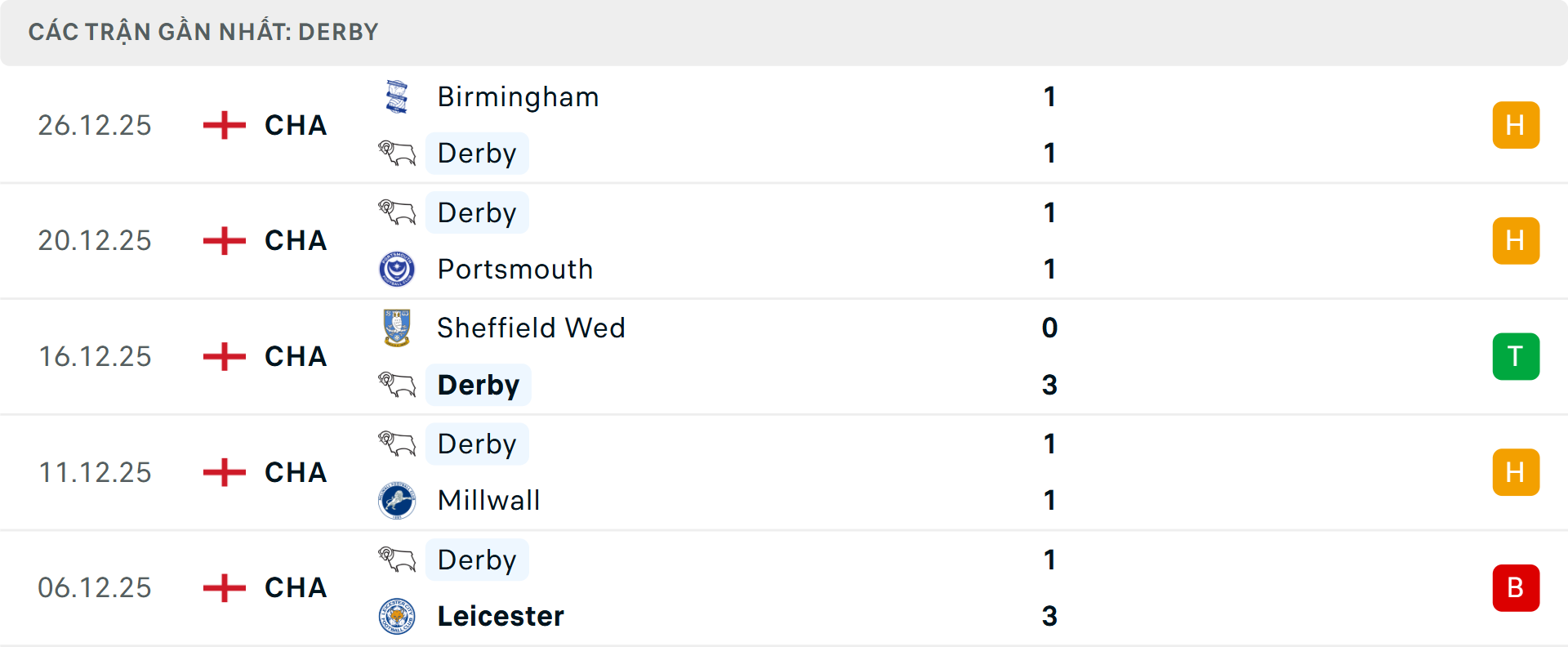Click the yellow H badge for Birmingham vs Derby
Screen dimensions: 1568x647
point(1516,125)
